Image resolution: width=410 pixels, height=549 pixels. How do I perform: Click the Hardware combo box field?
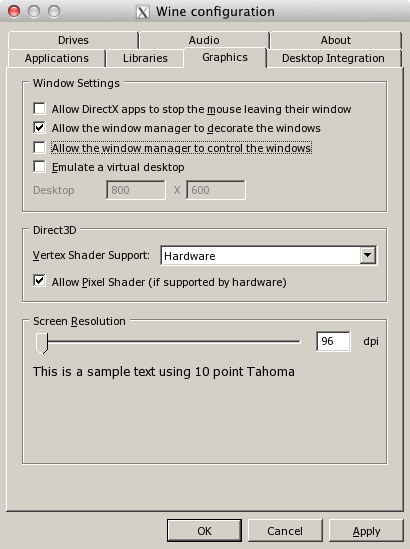tap(269, 255)
